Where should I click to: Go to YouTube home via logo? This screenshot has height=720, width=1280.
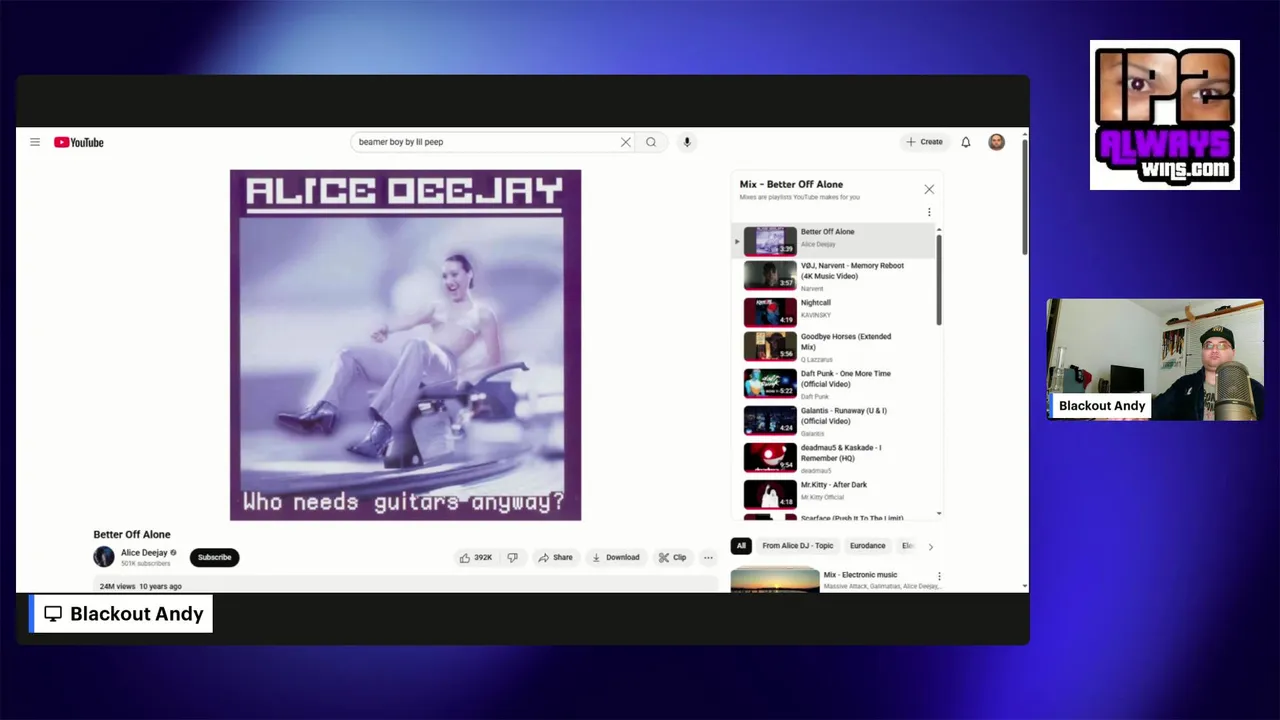click(x=79, y=142)
